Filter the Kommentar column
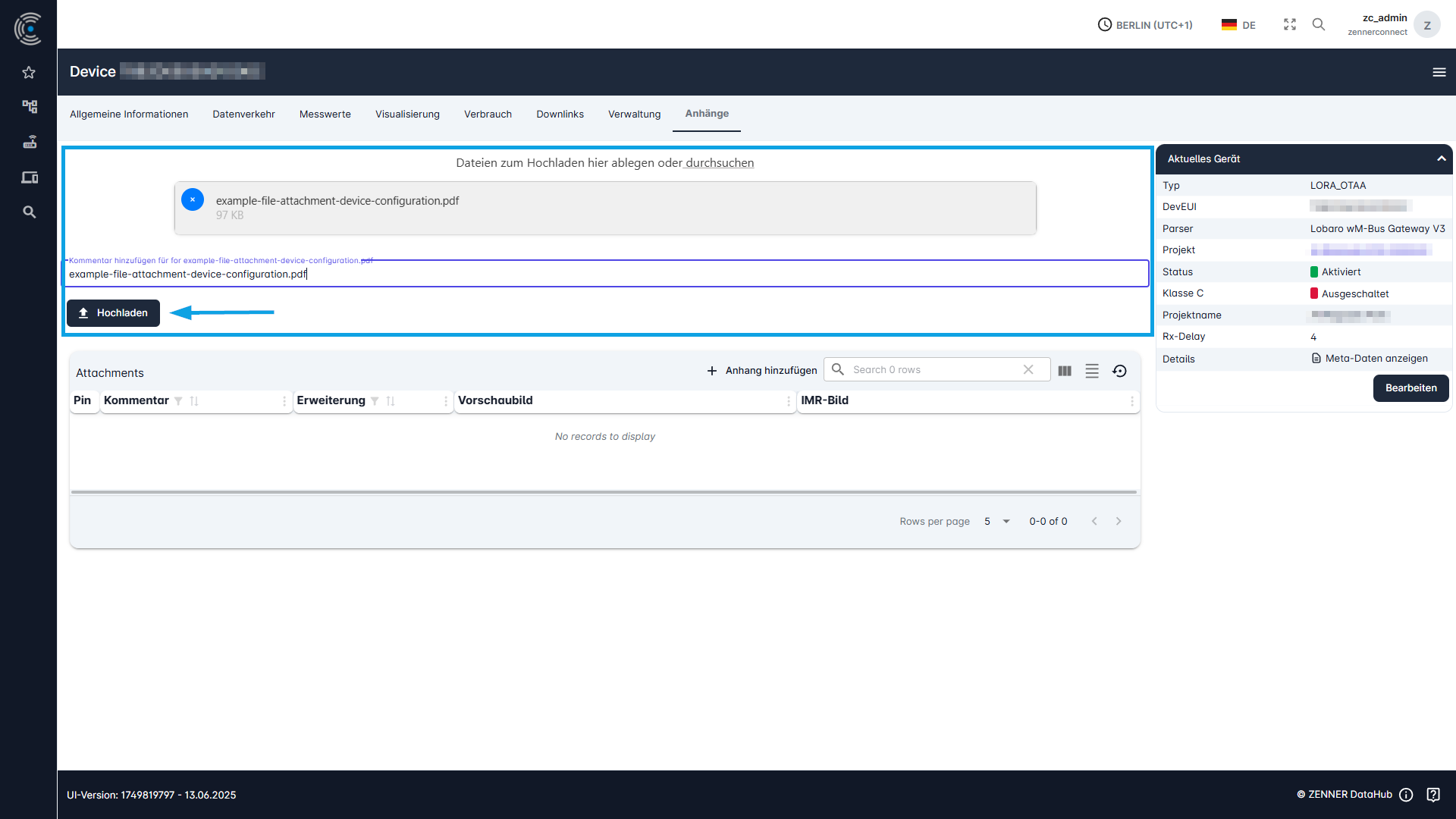The width and height of the screenshot is (1456, 819). (x=178, y=401)
